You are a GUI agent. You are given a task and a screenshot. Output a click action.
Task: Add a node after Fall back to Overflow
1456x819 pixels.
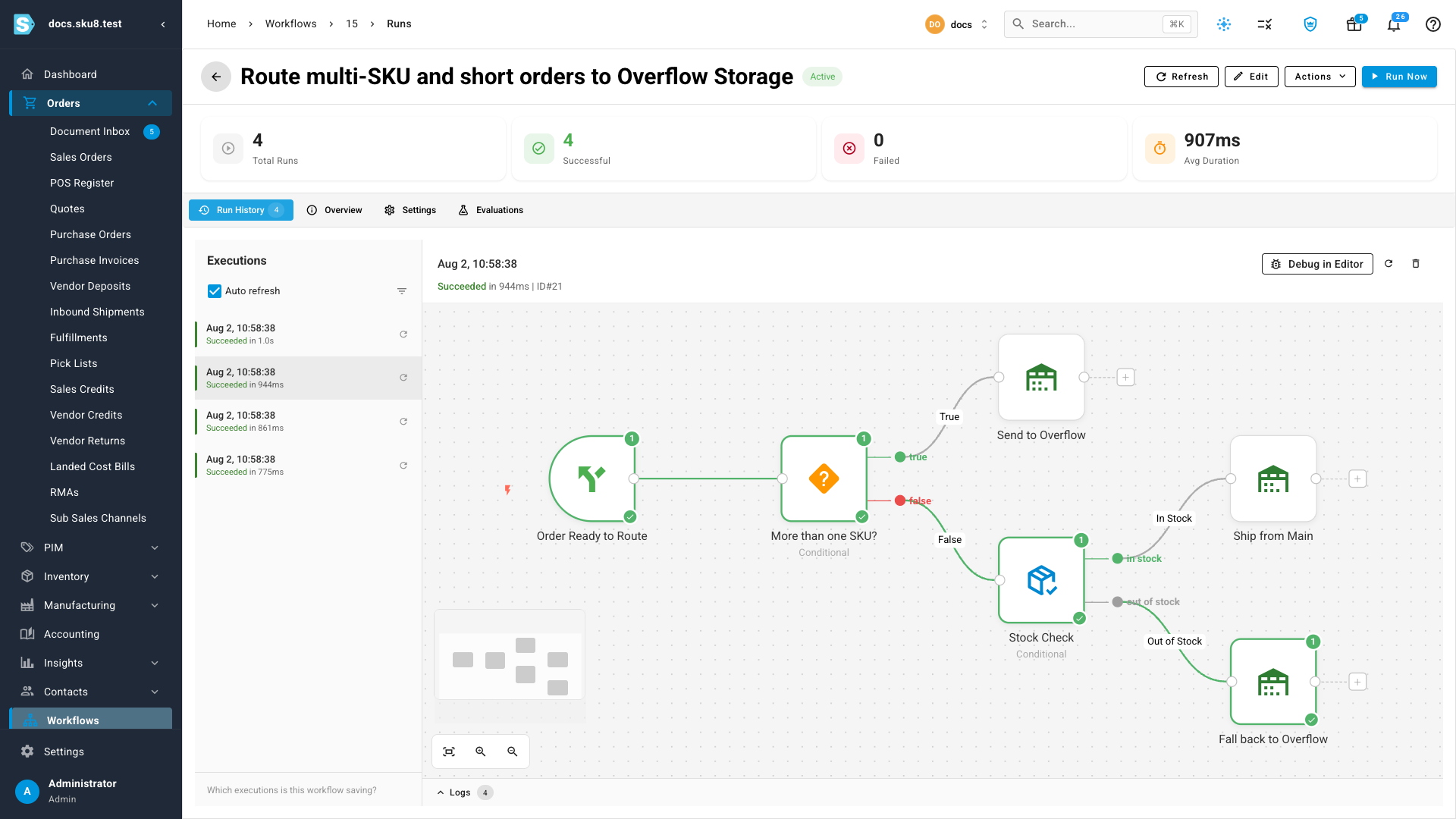1357,682
